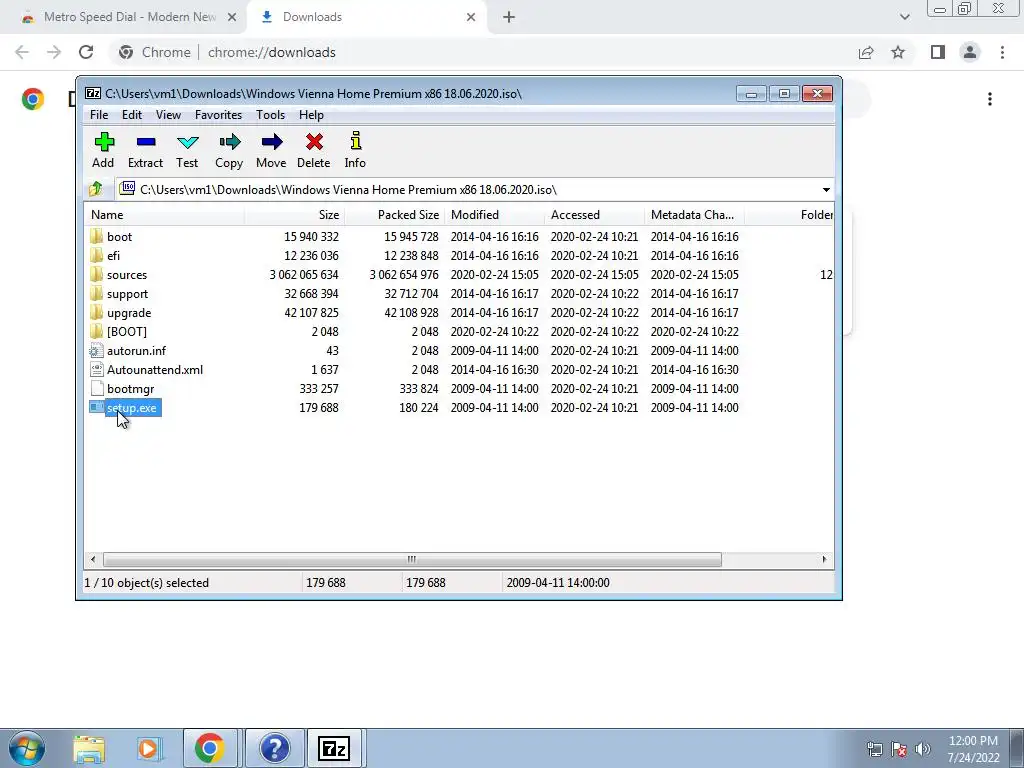Open the File menu
Screen dimensions: 1024x768
tap(99, 115)
